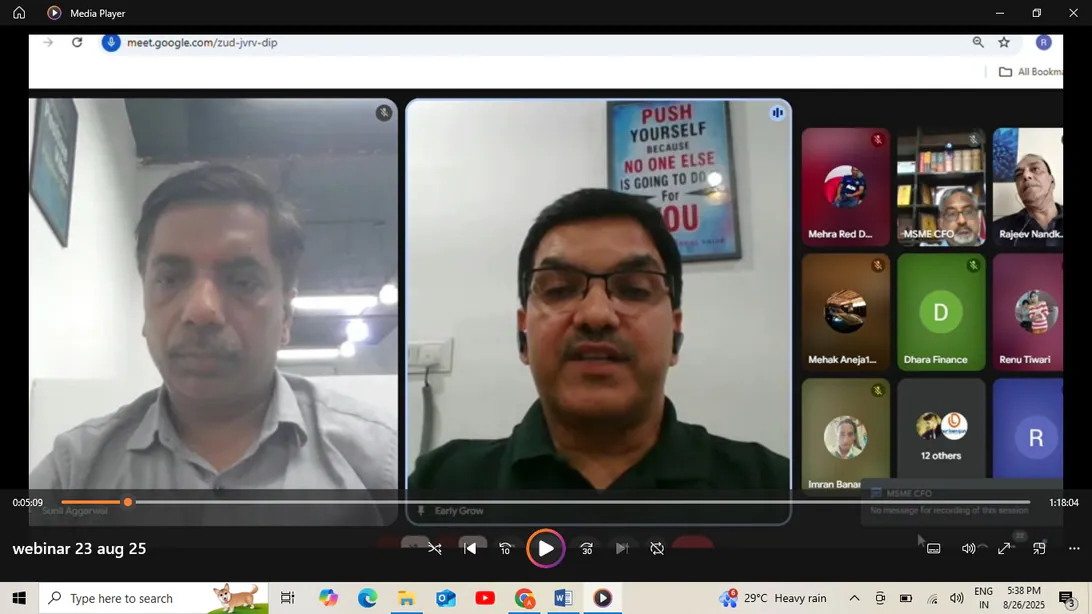Open Microsoft Edge from the taskbar

(x=367, y=598)
